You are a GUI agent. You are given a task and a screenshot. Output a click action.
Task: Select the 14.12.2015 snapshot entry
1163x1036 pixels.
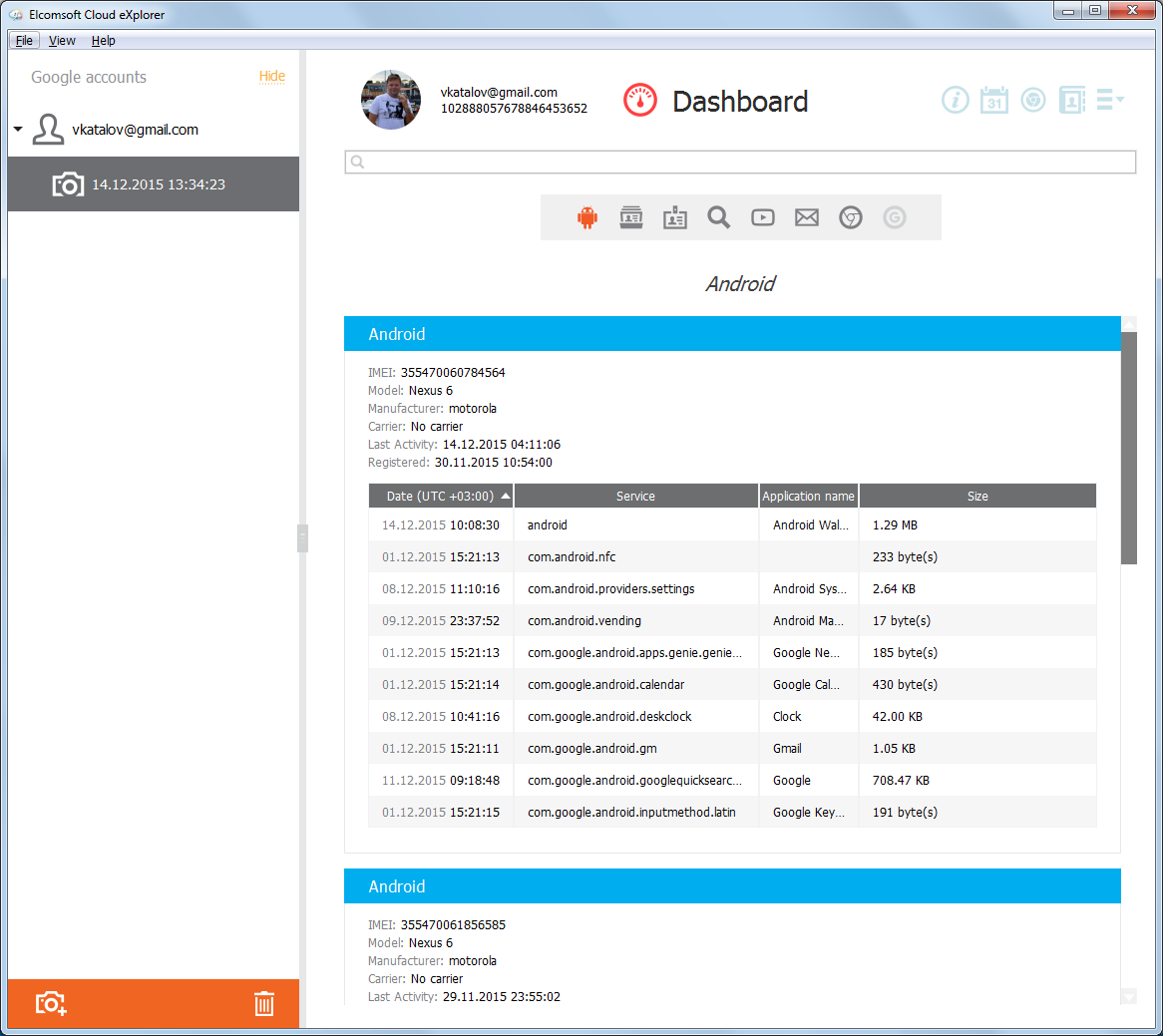[x=150, y=183]
